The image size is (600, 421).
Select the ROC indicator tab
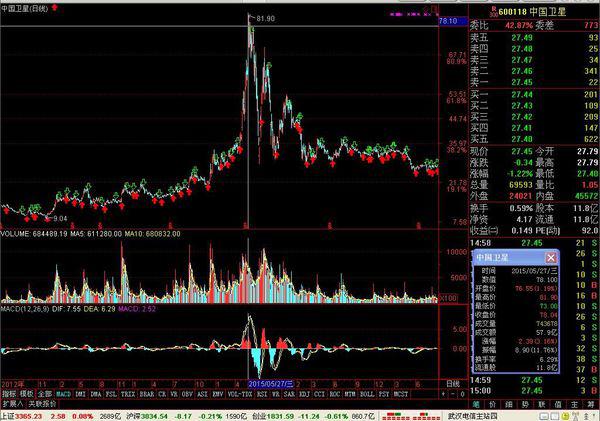[335, 393]
